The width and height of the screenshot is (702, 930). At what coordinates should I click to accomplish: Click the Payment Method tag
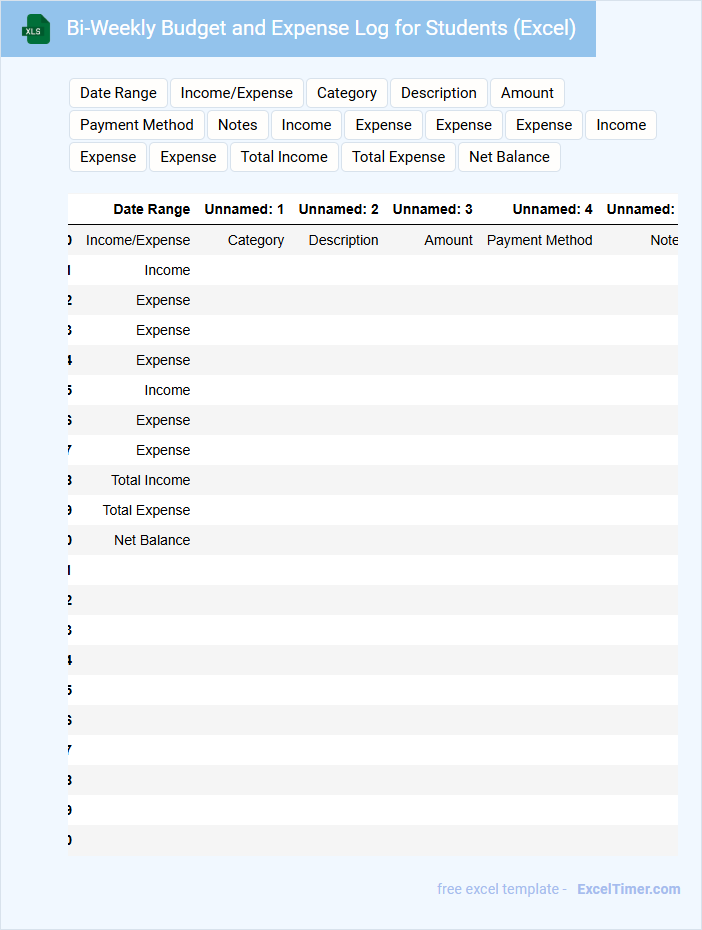pyautogui.click(x=137, y=125)
